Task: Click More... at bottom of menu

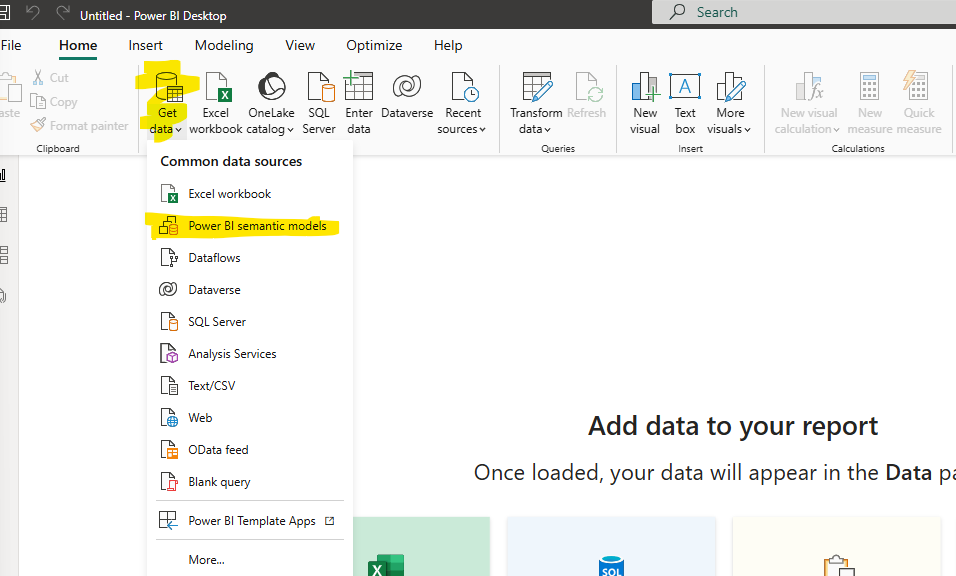Action: pyautogui.click(x=206, y=560)
